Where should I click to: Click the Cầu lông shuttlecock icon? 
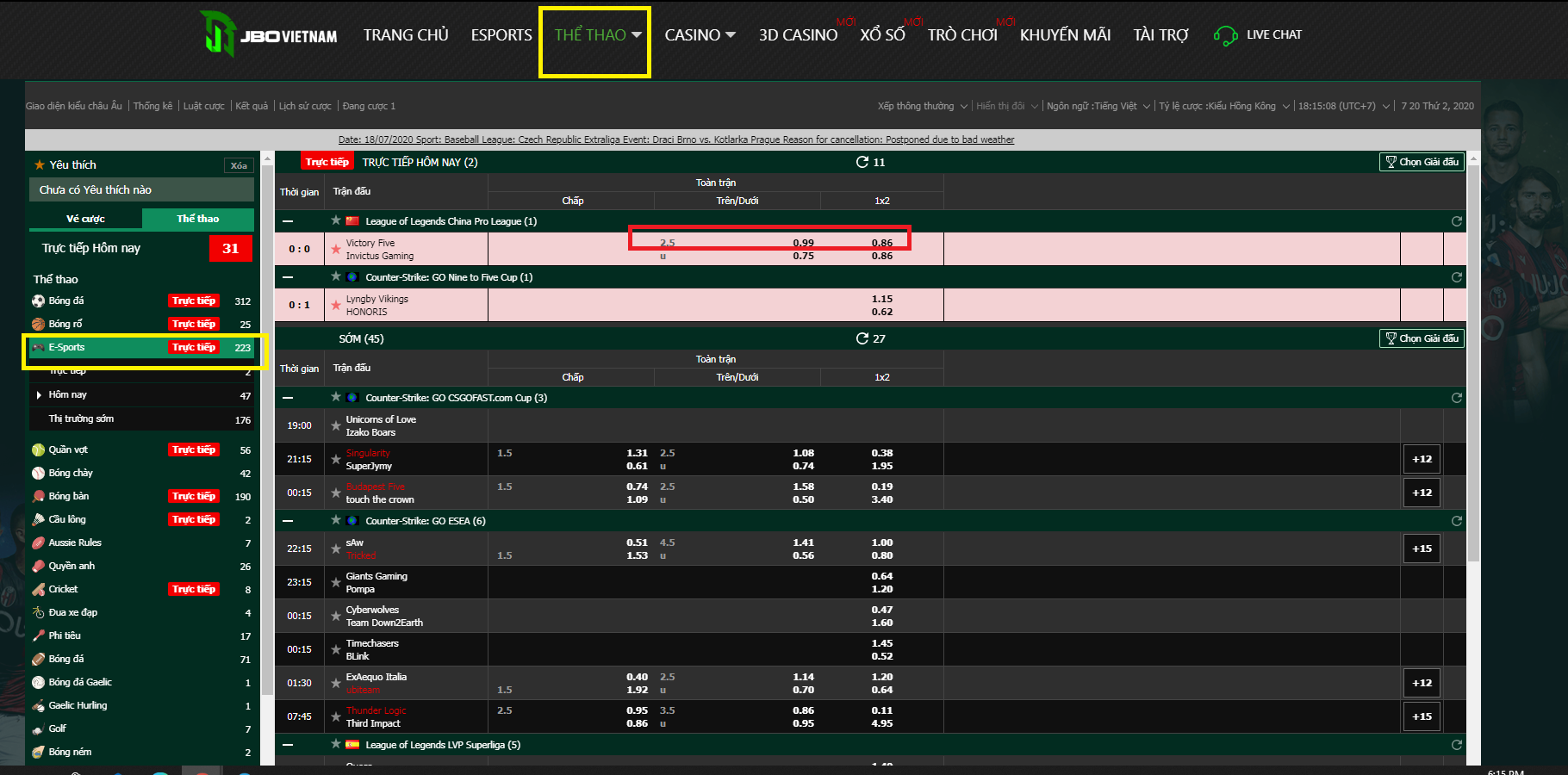38,519
